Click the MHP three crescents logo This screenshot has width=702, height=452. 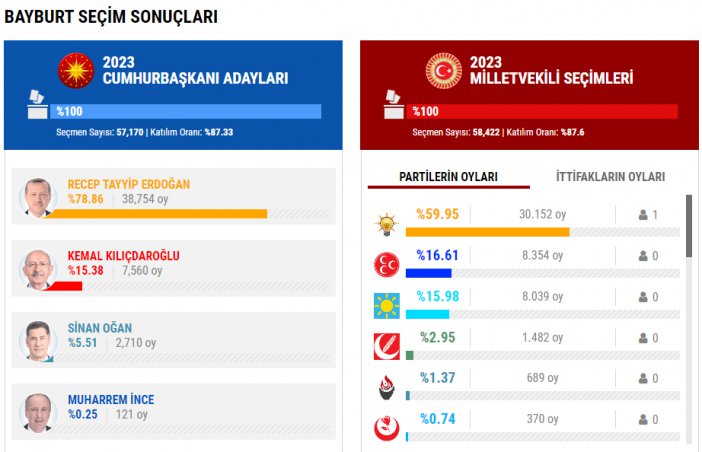coord(385,264)
